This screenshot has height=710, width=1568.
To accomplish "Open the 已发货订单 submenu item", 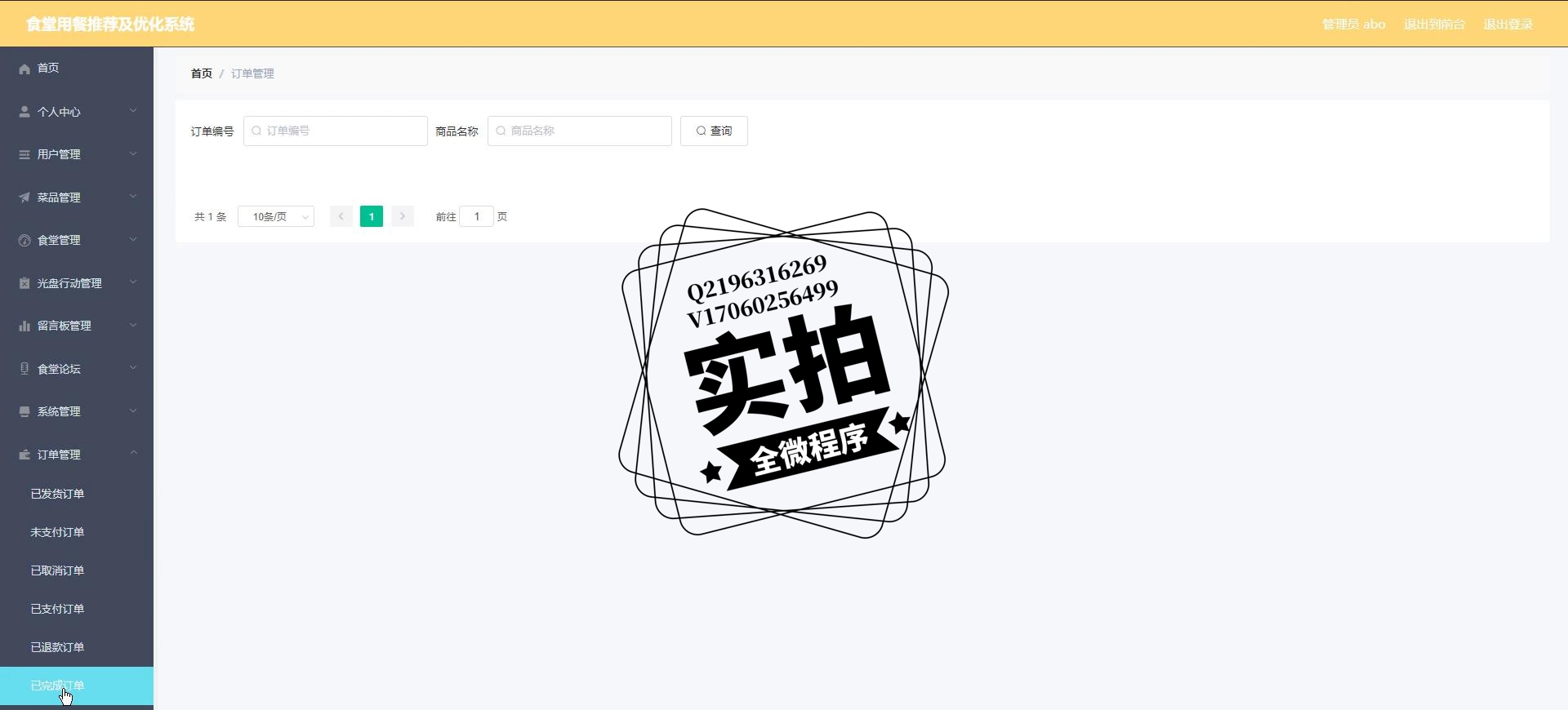I will pyautogui.click(x=77, y=494).
